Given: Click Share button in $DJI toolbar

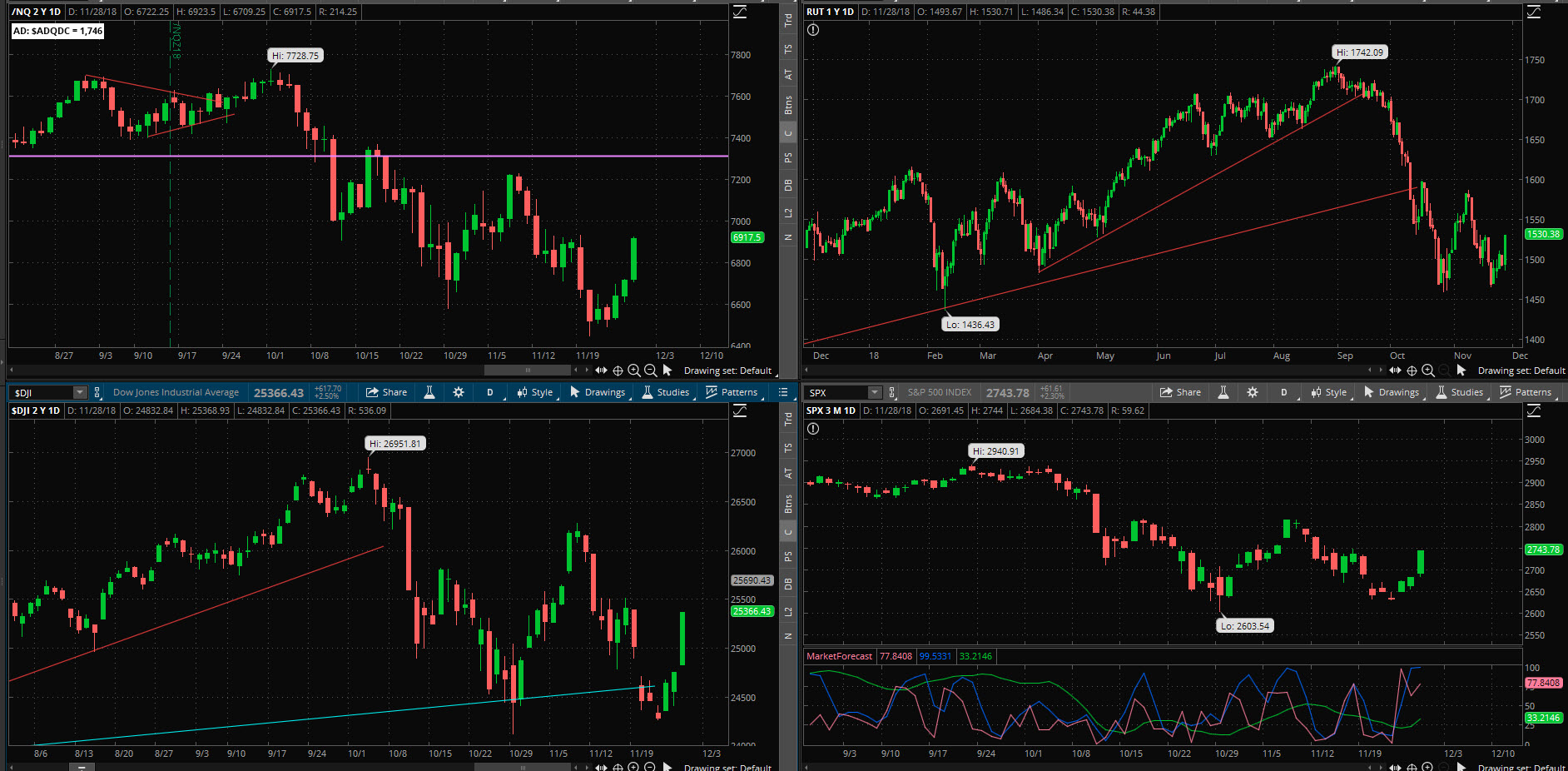Looking at the screenshot, I should [x=387, y=392].
